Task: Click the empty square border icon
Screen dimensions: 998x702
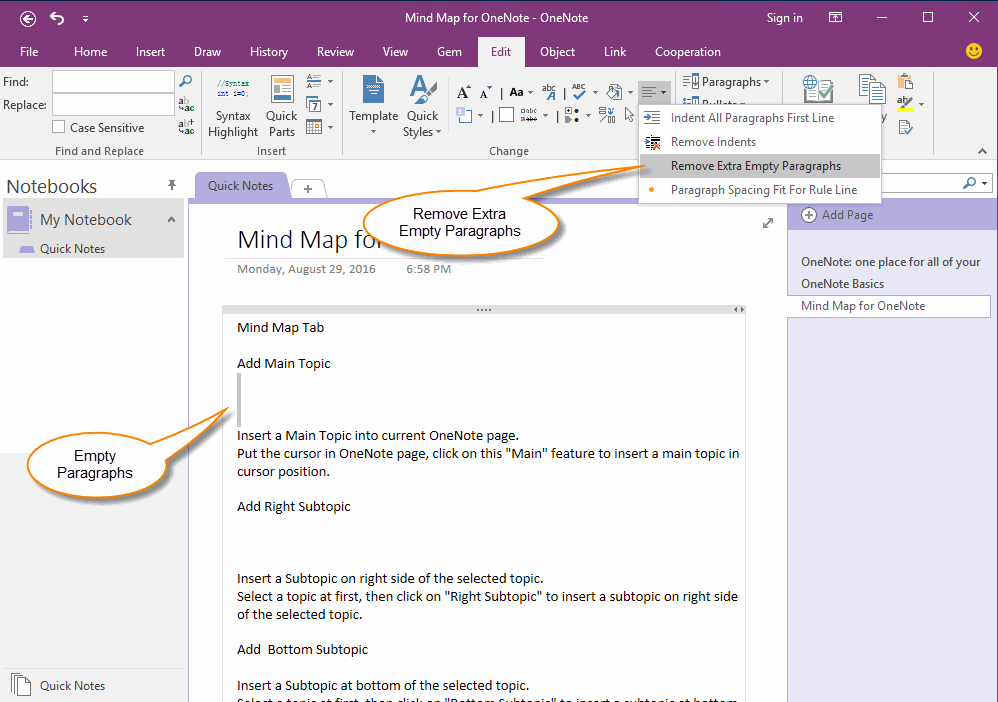Action: coord(507,115)
